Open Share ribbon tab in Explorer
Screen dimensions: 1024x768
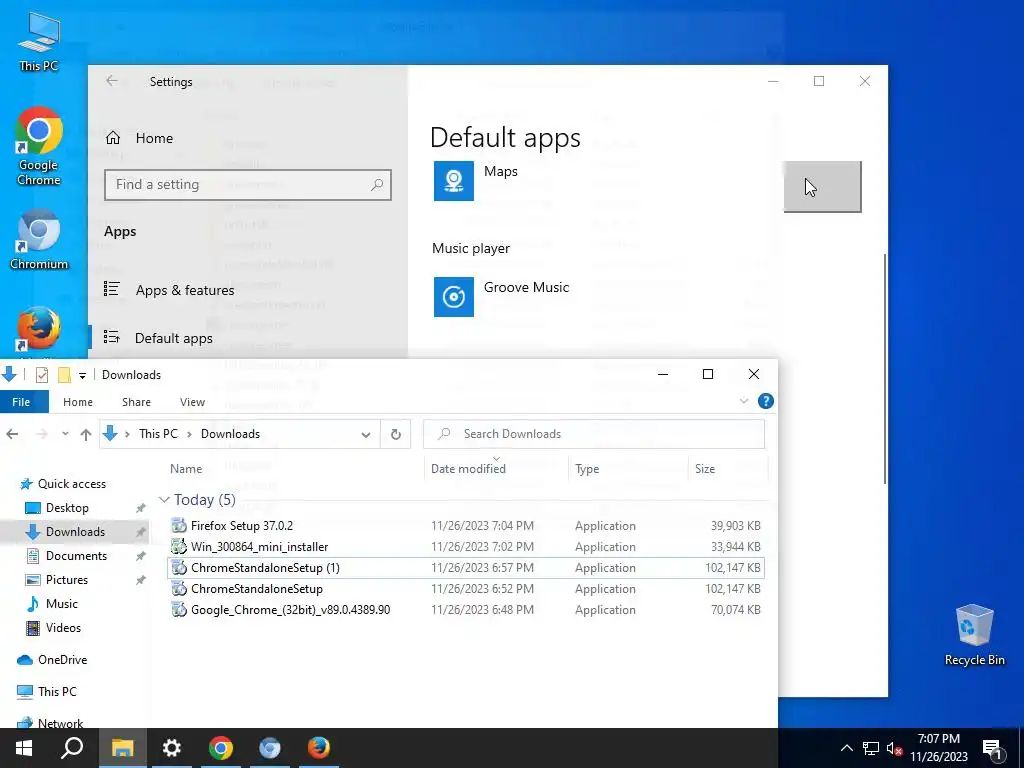(136, 402)
